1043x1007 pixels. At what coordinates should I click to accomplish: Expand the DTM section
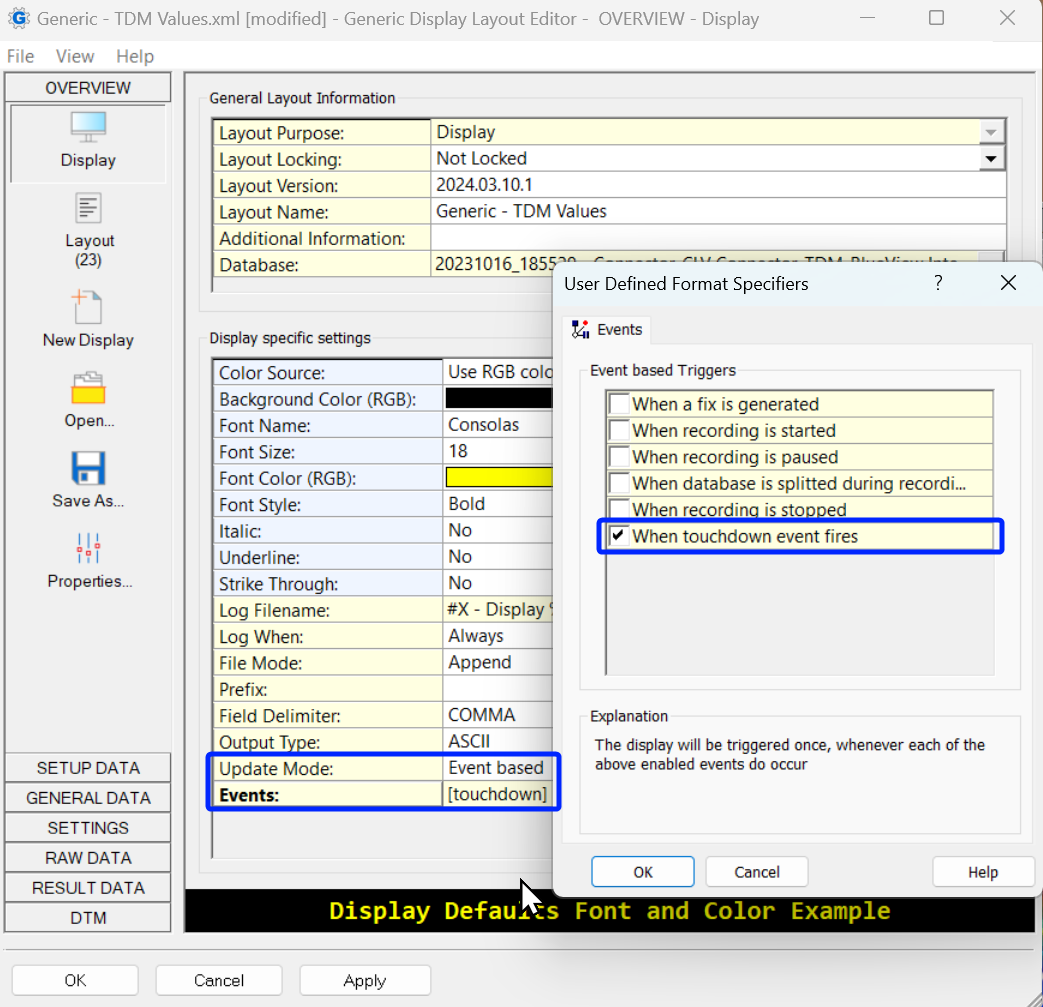pyautogui.click(x=88, y=918)
